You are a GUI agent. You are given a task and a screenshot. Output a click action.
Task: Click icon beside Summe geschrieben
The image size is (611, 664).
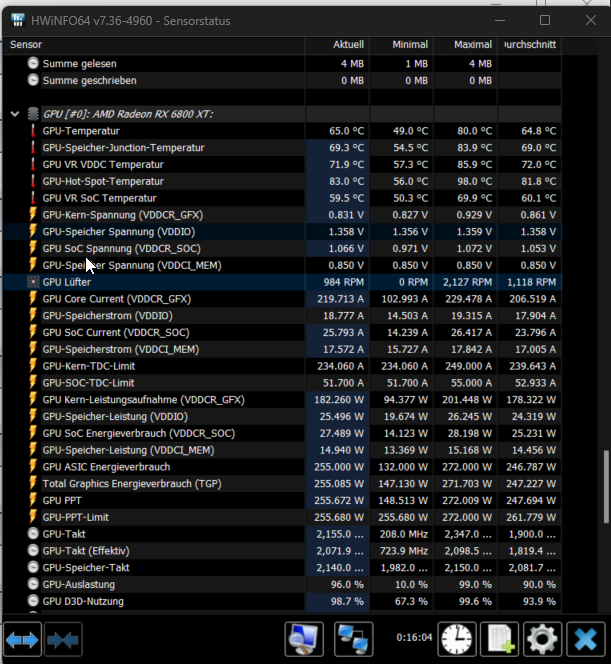(x=33, y=80)
